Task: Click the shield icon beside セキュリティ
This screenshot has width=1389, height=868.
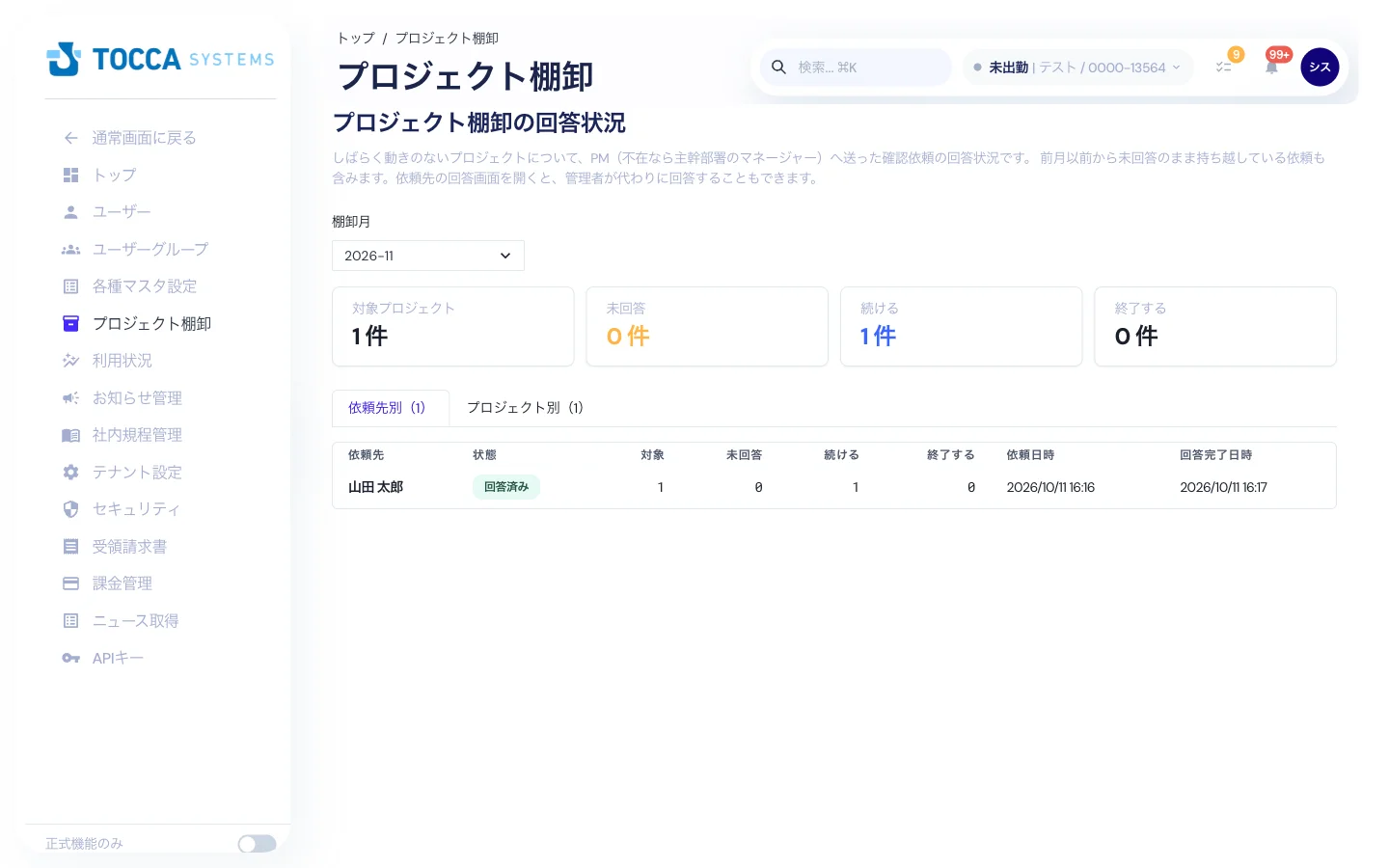Action: (70, 509)
